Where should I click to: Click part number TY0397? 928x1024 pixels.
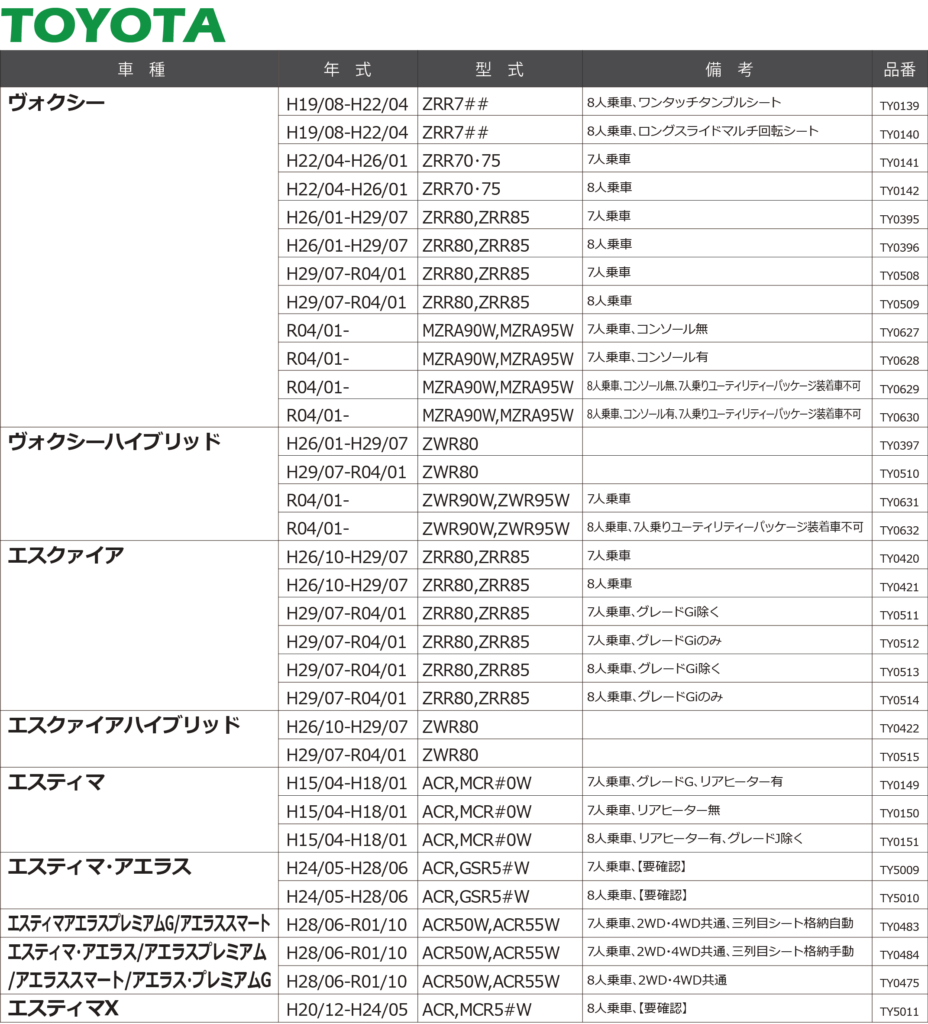pos(899,445)
